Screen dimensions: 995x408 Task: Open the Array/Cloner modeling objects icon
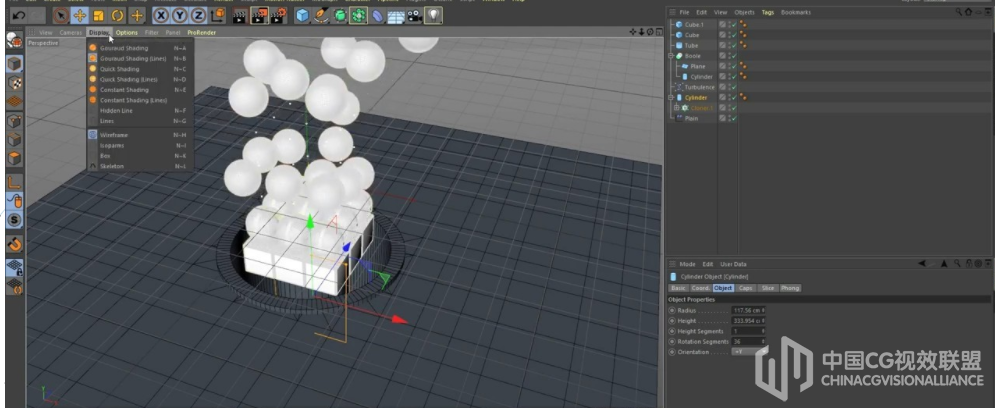pos(359,15)
